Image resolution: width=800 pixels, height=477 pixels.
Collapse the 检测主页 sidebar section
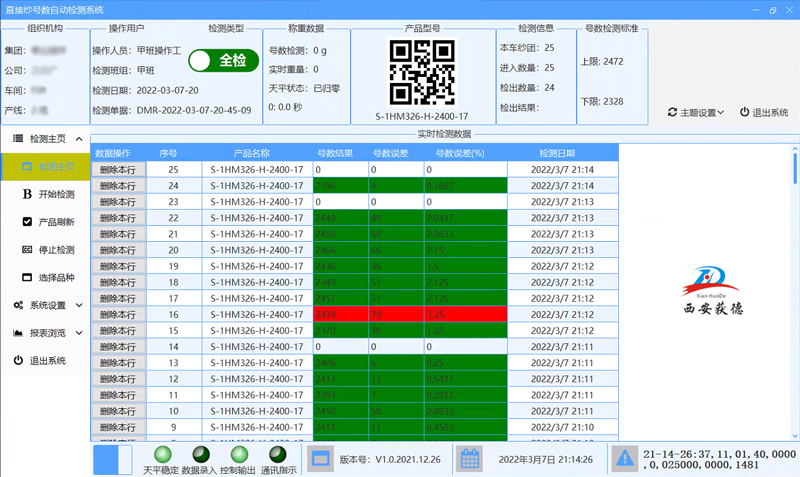point(78,139)
